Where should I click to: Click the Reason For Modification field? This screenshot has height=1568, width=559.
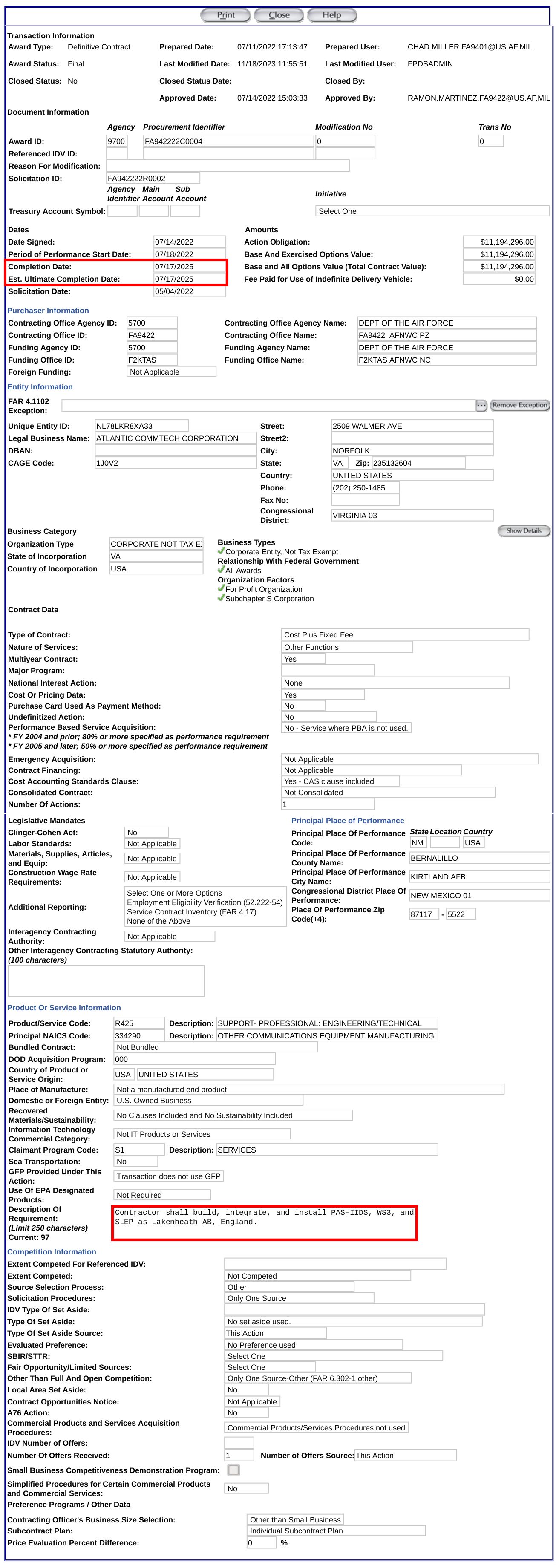point(228,166)
